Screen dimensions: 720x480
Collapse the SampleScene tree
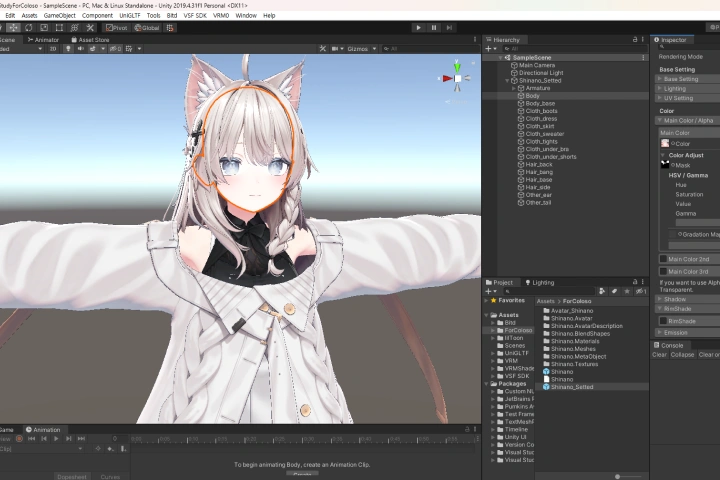[500, 58]
